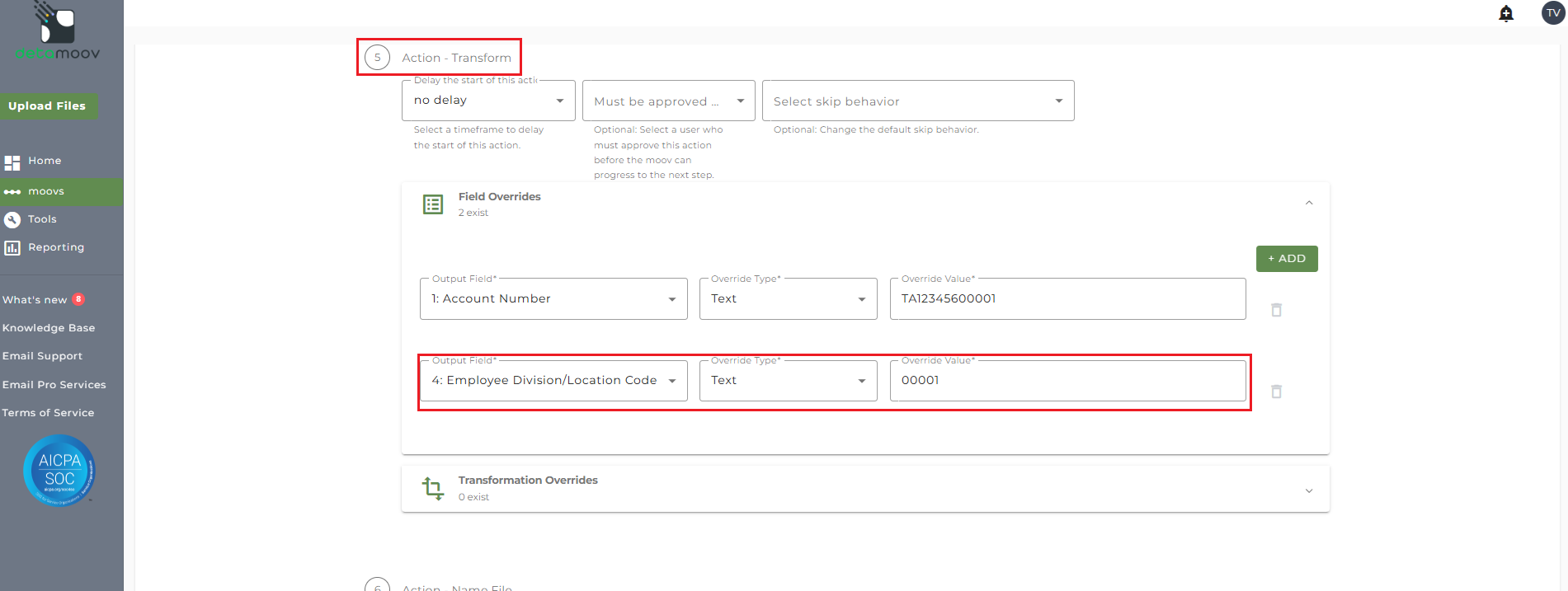Screen dimensions: 1568x591
Task: Expand the Transformation Overrides section
Action: tap(1309, 490)
